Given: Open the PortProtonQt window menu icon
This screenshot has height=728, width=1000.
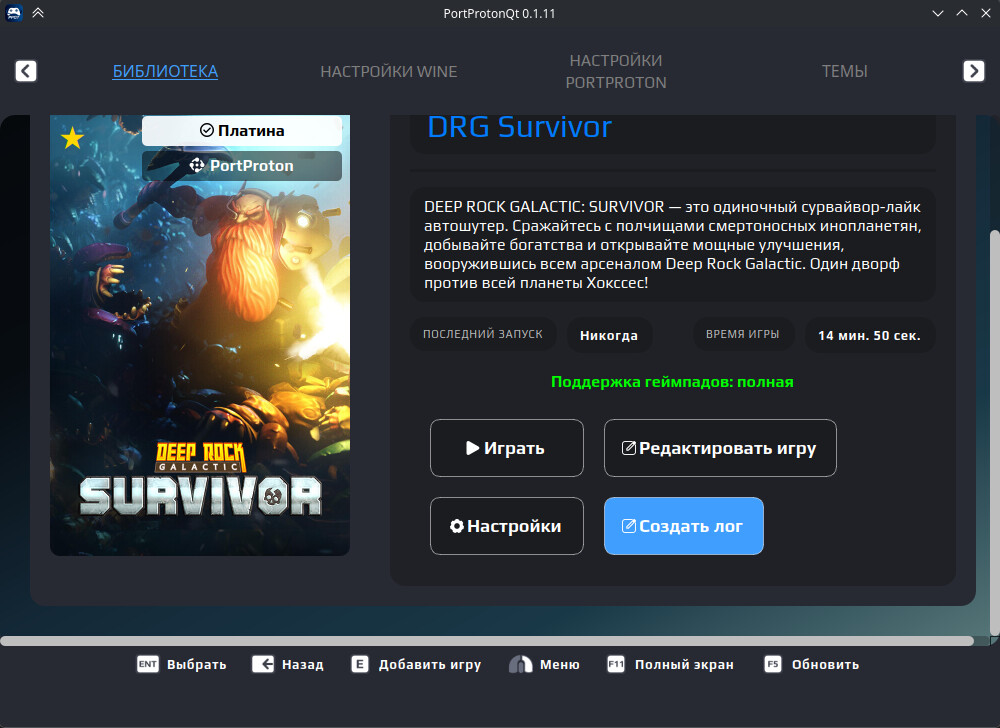Looking at the screenshot, I should pos(15,13).
